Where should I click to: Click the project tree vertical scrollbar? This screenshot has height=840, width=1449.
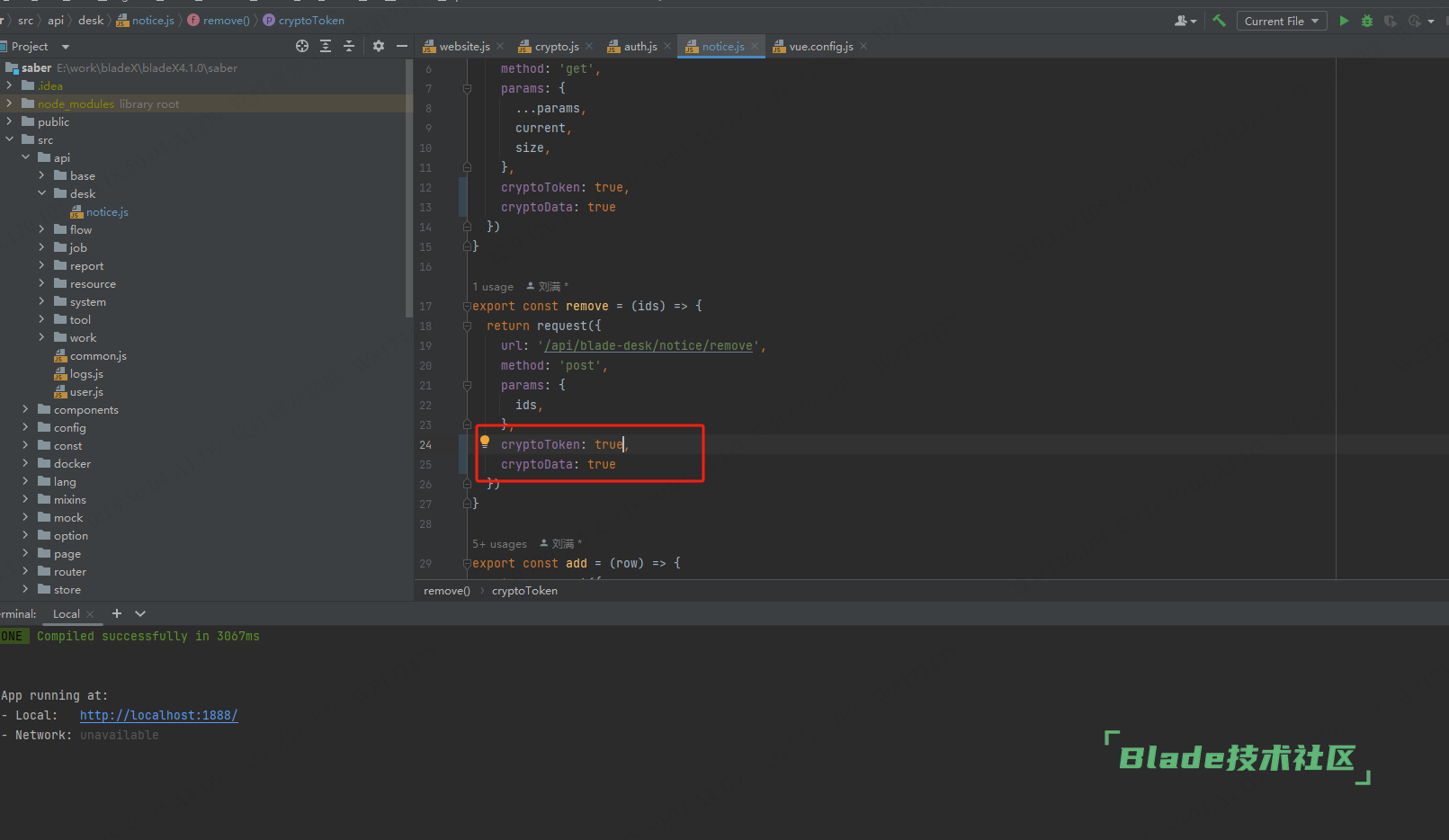tap(409, 189)
